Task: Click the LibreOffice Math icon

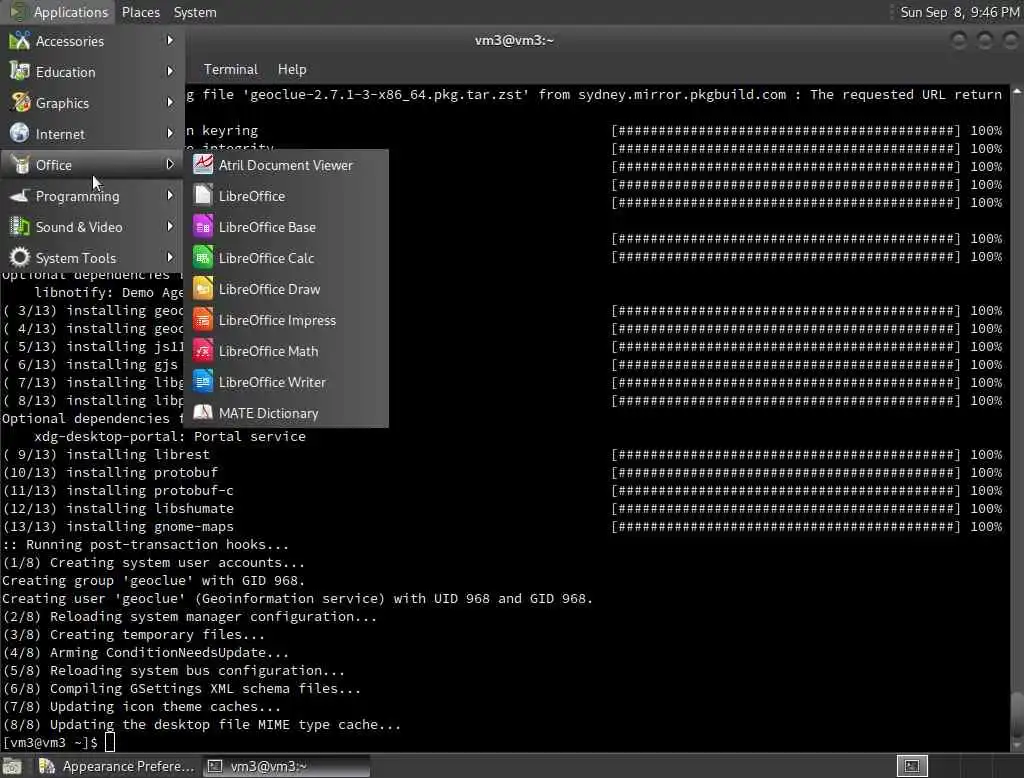Action: (x=203, y=351)
